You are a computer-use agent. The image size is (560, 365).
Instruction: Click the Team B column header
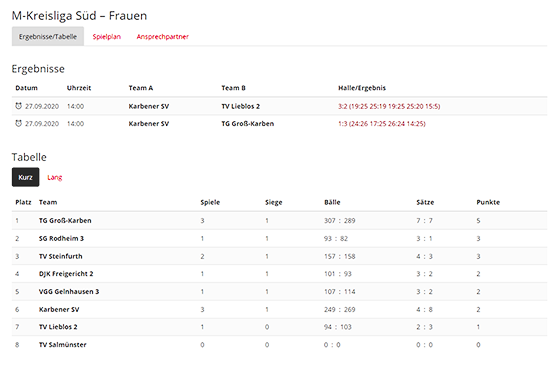(x=233, y=88)
